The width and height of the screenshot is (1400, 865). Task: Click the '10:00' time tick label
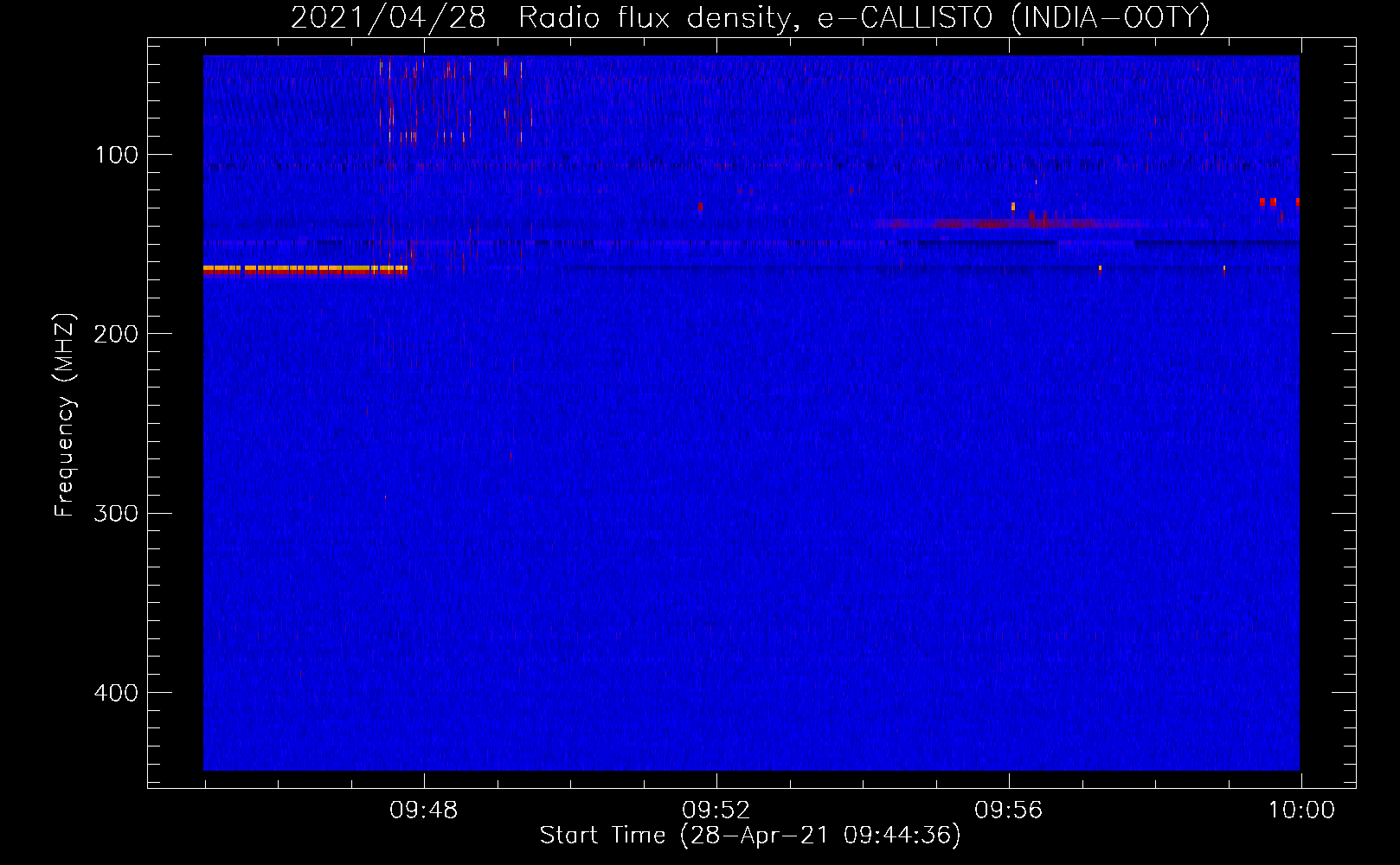[1301, 811]
